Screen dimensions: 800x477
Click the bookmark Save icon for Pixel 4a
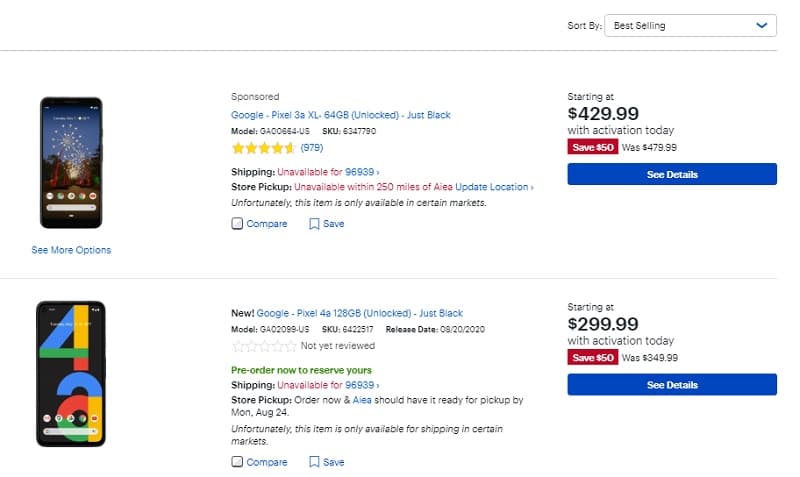pos(314,462)
